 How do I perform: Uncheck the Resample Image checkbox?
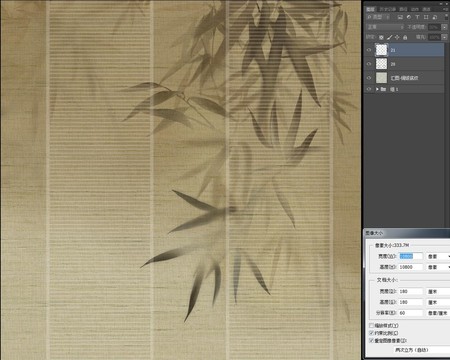click(x=371, y=341)
